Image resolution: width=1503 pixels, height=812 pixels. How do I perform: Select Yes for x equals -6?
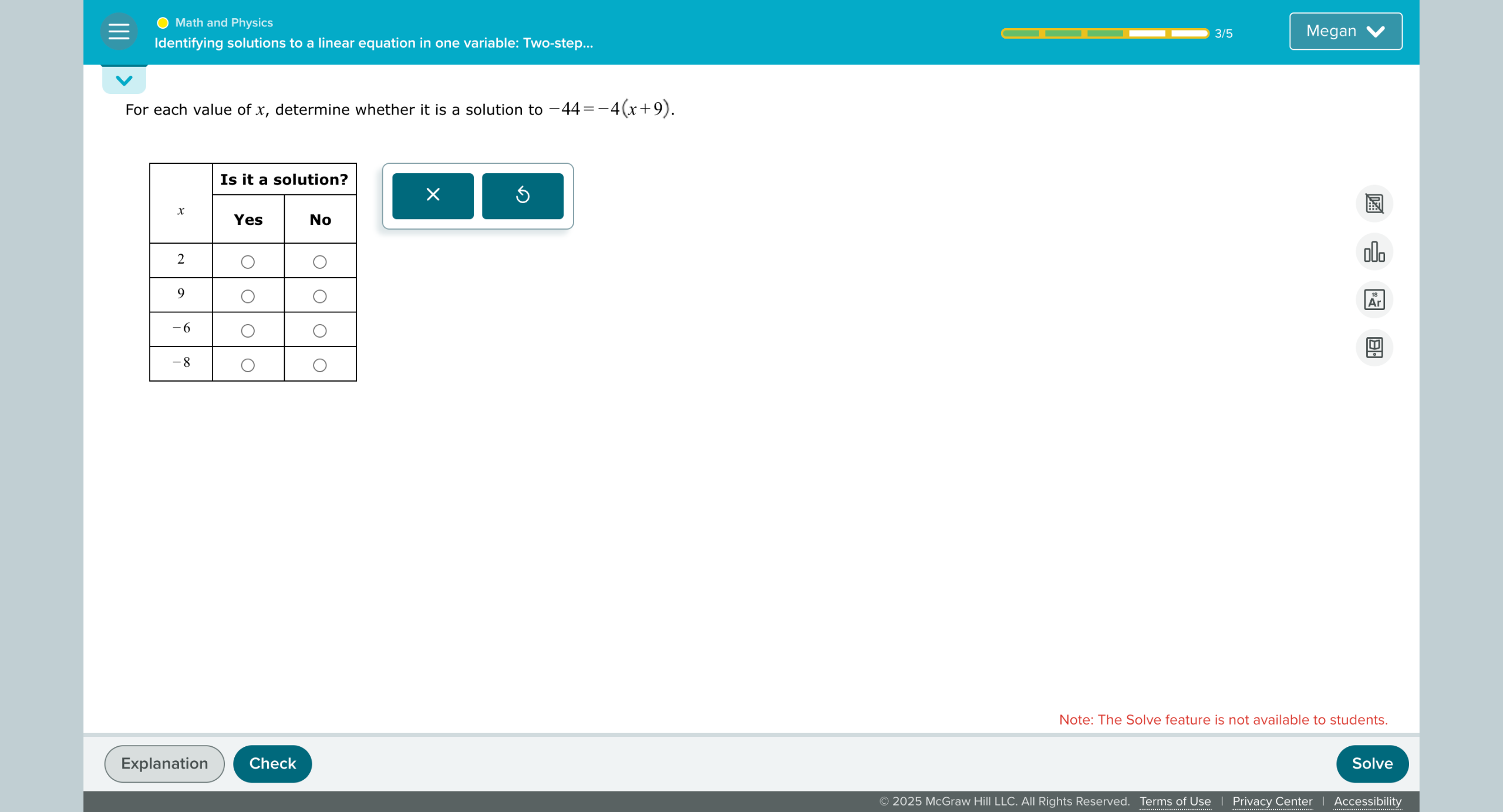point(248,331)
